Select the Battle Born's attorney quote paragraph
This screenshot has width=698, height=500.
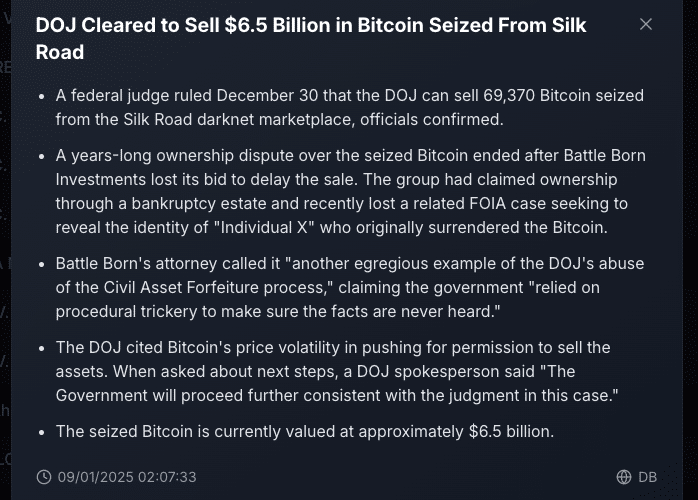(x=349, y=288)
